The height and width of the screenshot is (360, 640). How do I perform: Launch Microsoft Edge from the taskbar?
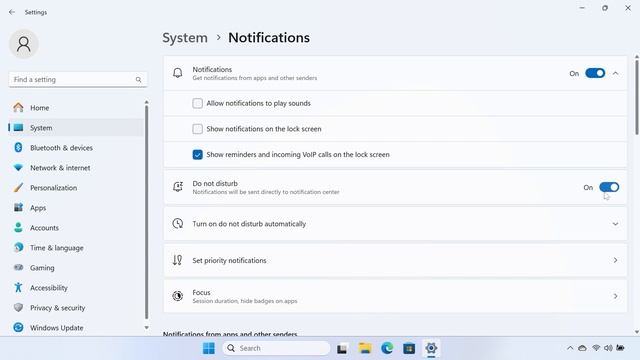(x=387, y=348)
